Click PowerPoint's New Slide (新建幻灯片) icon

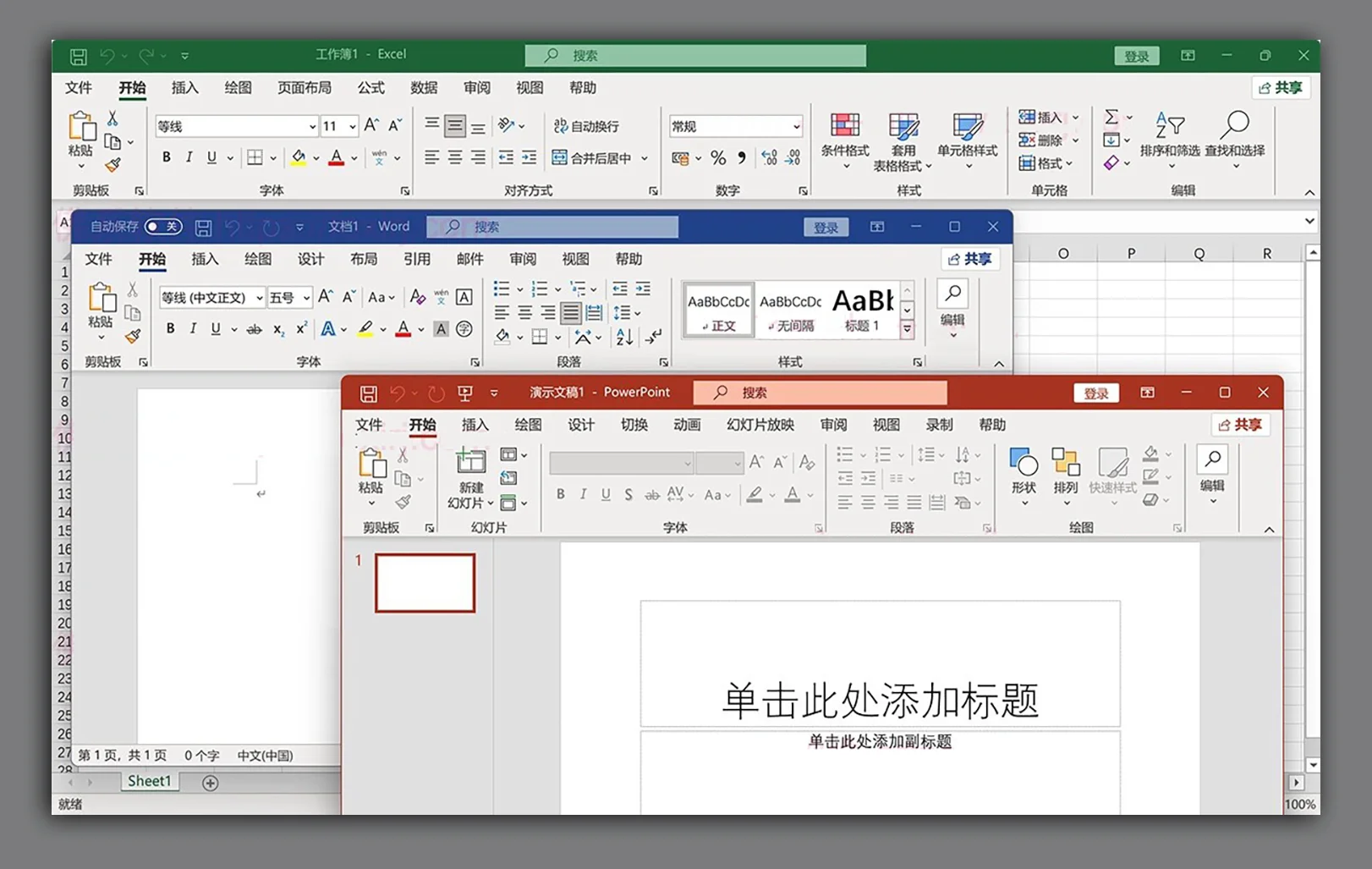pyautogui.click(x=470, y=462)
